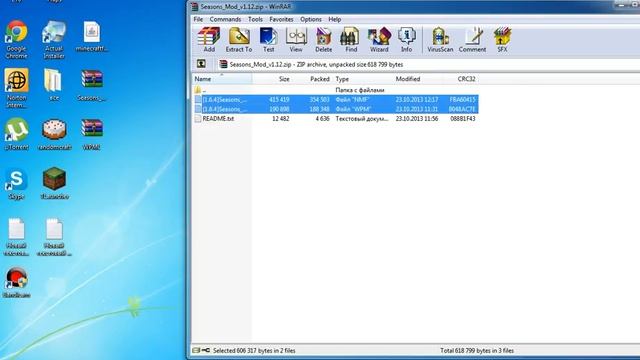Open the Commands menu

tap(225, 19)
